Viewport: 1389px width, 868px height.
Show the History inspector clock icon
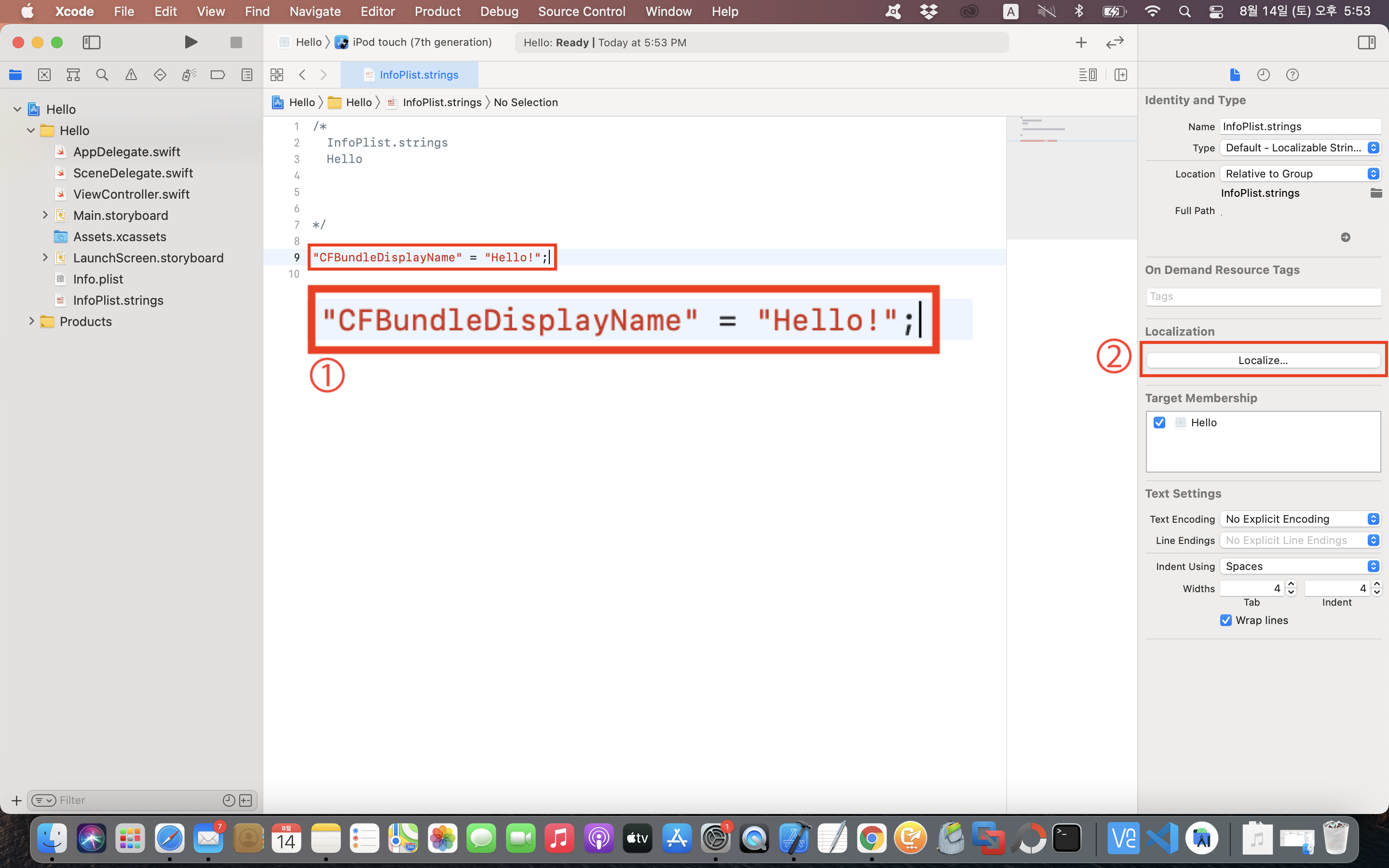tap(1263, 75)
